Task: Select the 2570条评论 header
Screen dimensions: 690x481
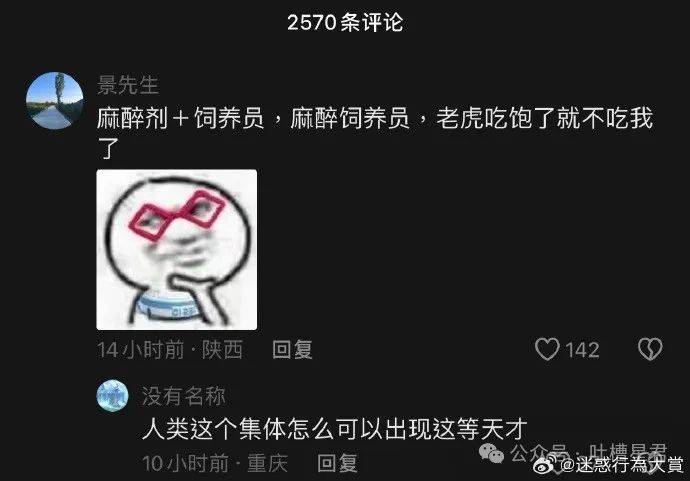Action: pos(345,22)
